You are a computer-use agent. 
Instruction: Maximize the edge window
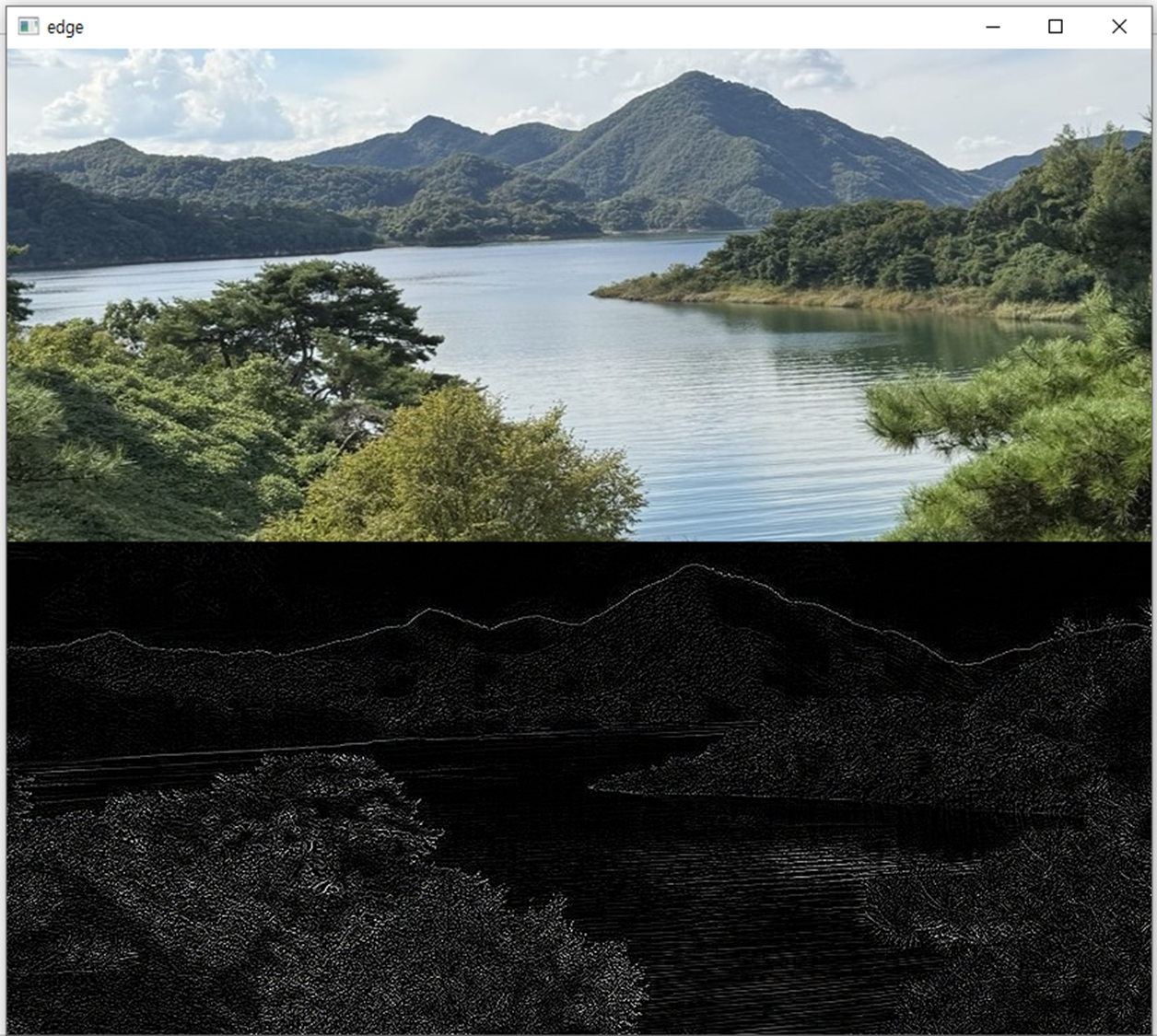click(x=1056, y=27)
